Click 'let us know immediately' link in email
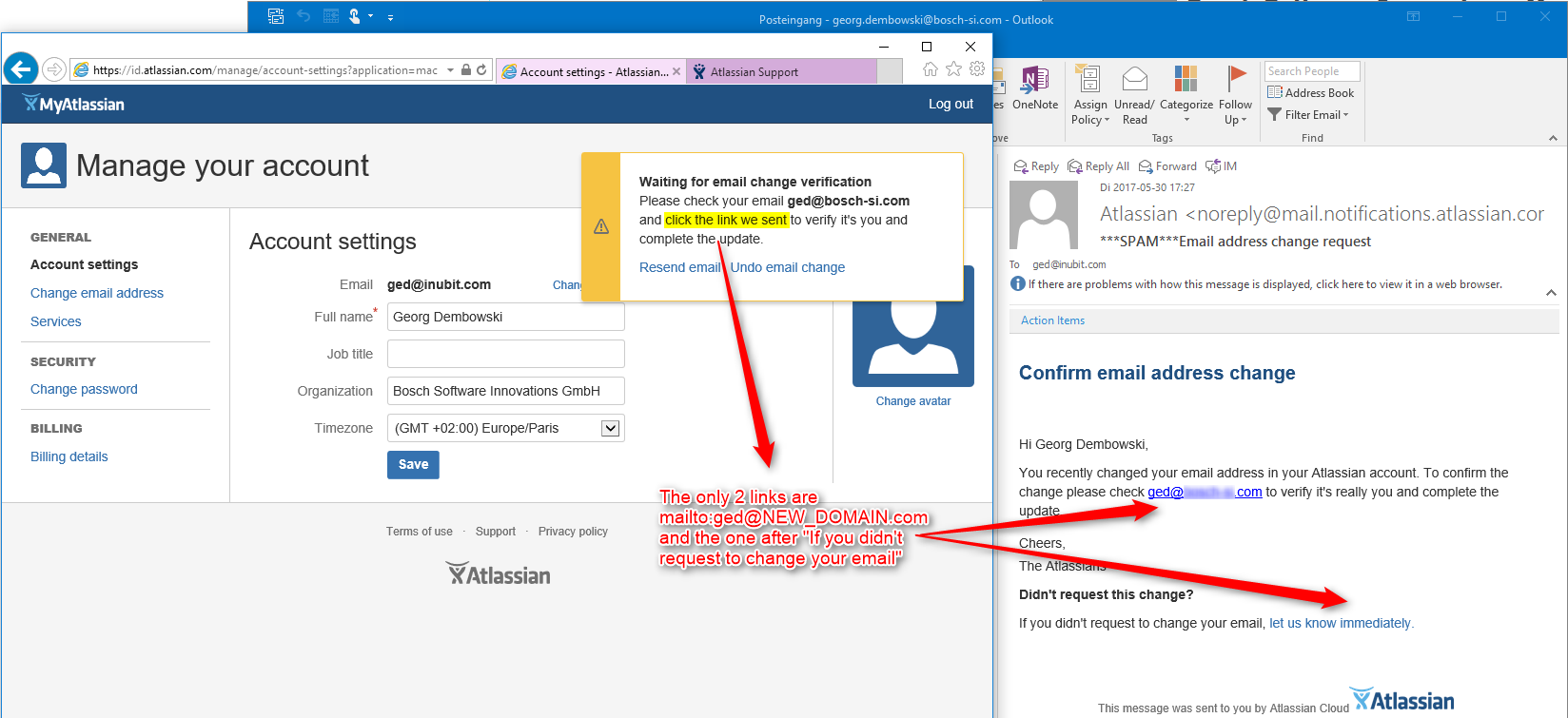The image size is (1568, 718). click(x=1341, y=623)
